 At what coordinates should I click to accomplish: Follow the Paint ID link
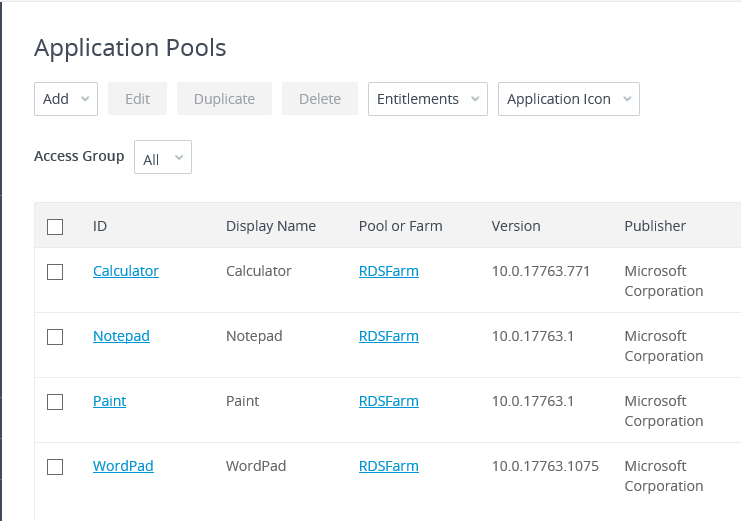109,401
